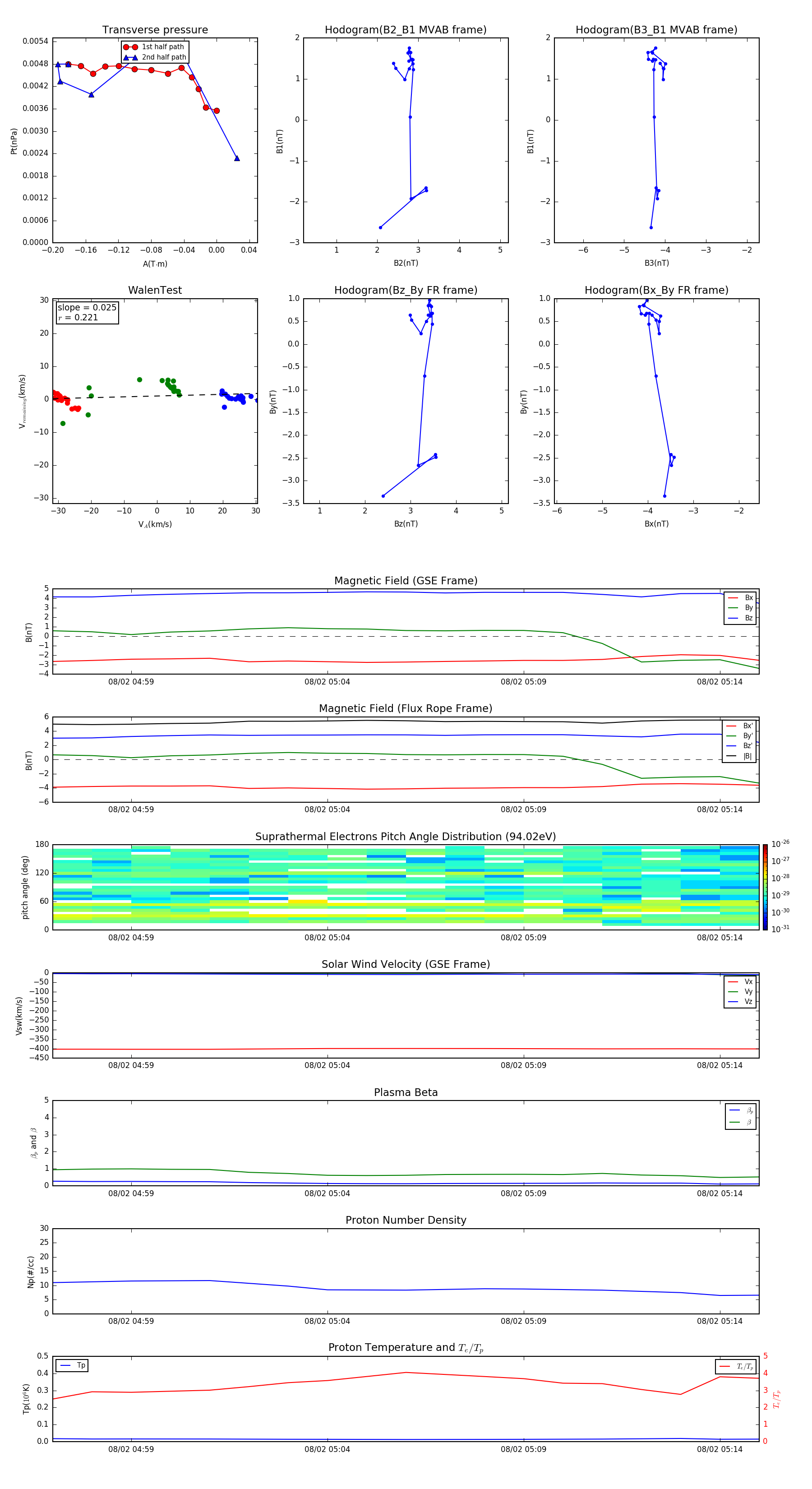Click the "Pt(nPa)" y-axis label
Screen dimensions: 812x1489
pyautogui.click(x=14, y=141)
